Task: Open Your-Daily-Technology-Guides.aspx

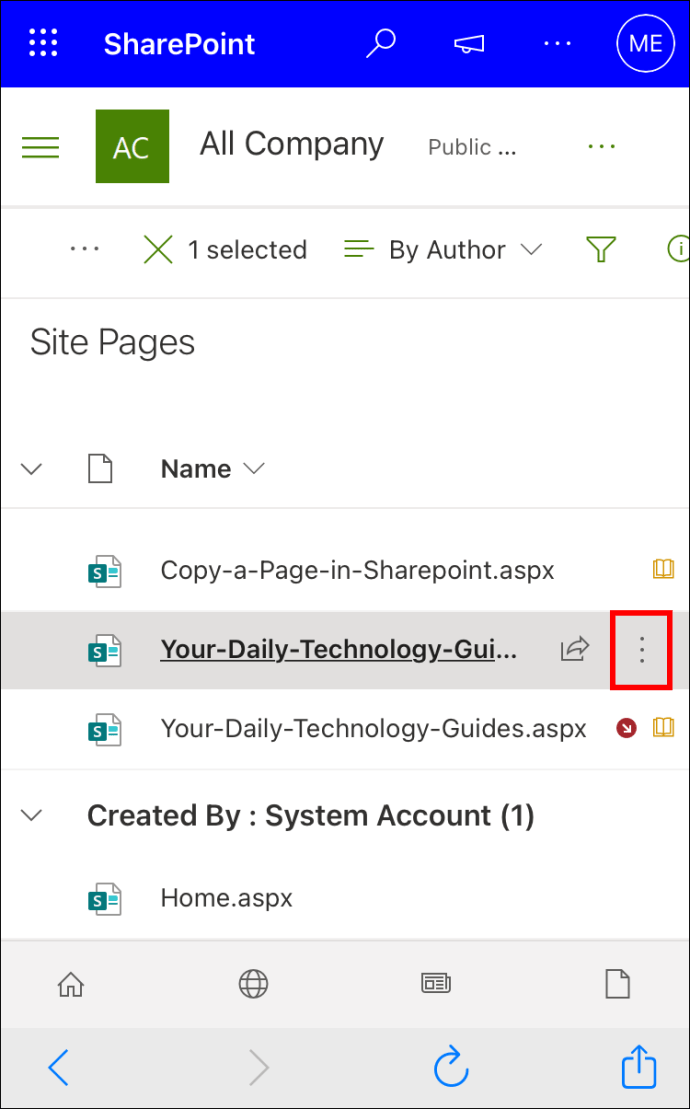Action: pyautogui.click(x=373, y=728)
